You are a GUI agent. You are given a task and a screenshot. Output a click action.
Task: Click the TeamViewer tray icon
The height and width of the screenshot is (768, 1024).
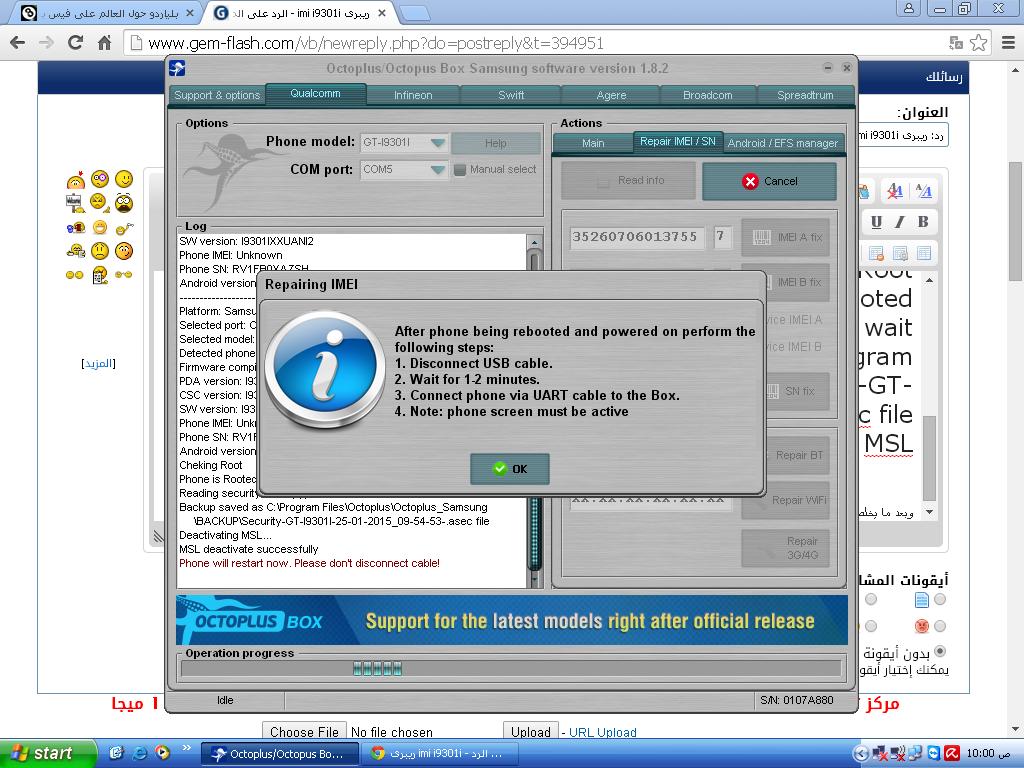pos(935,754)
